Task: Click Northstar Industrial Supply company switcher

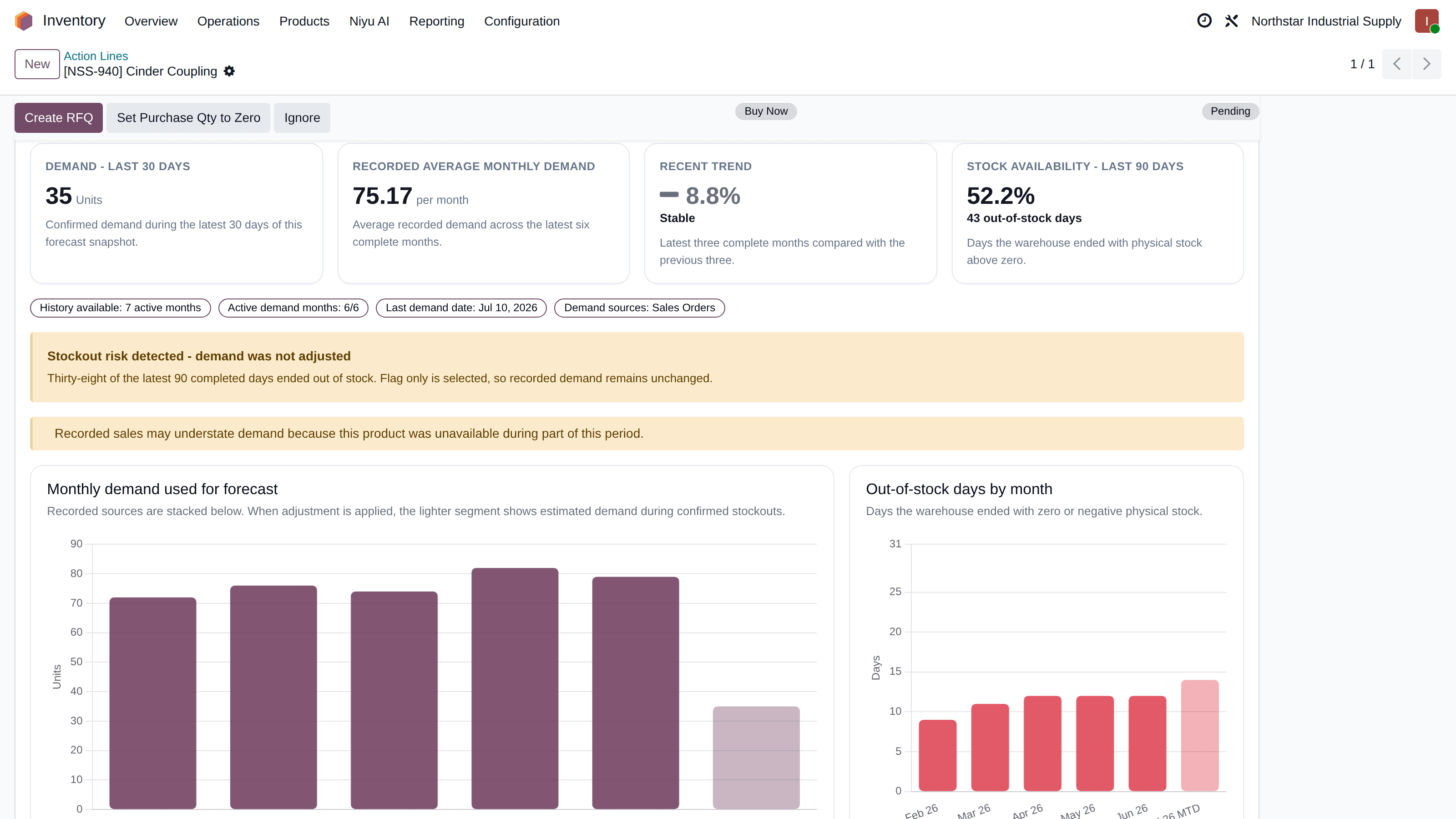Action: pyautogui.click(x=1326, y=21)
